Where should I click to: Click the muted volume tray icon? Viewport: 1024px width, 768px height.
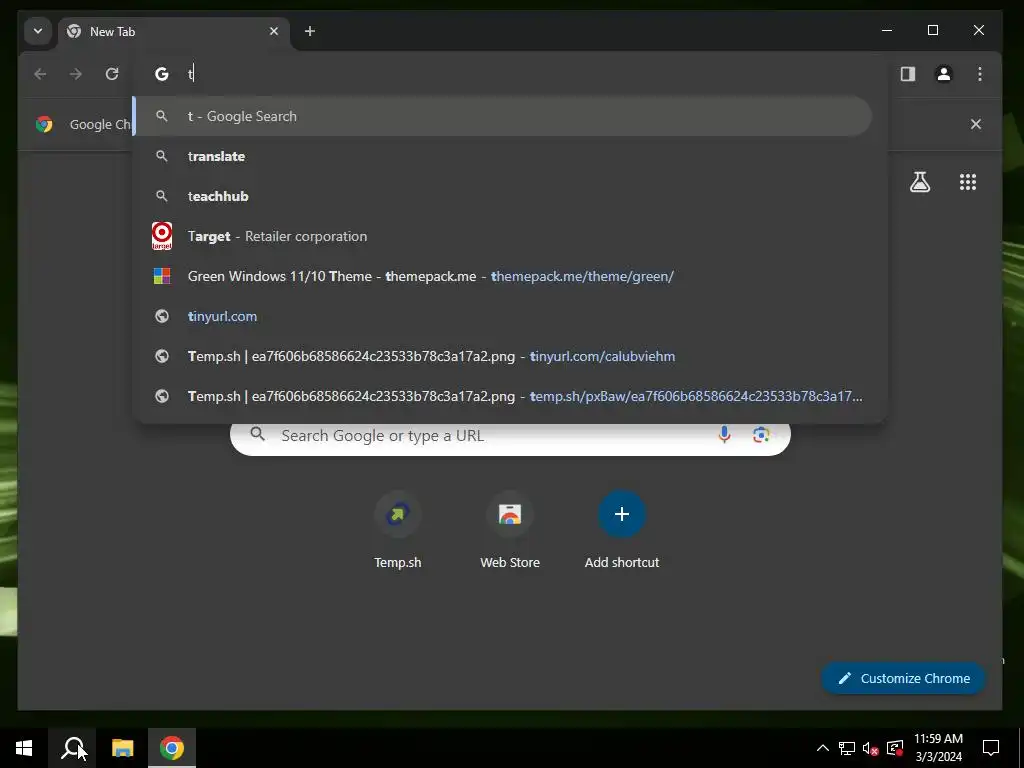[x=871, y=748]
